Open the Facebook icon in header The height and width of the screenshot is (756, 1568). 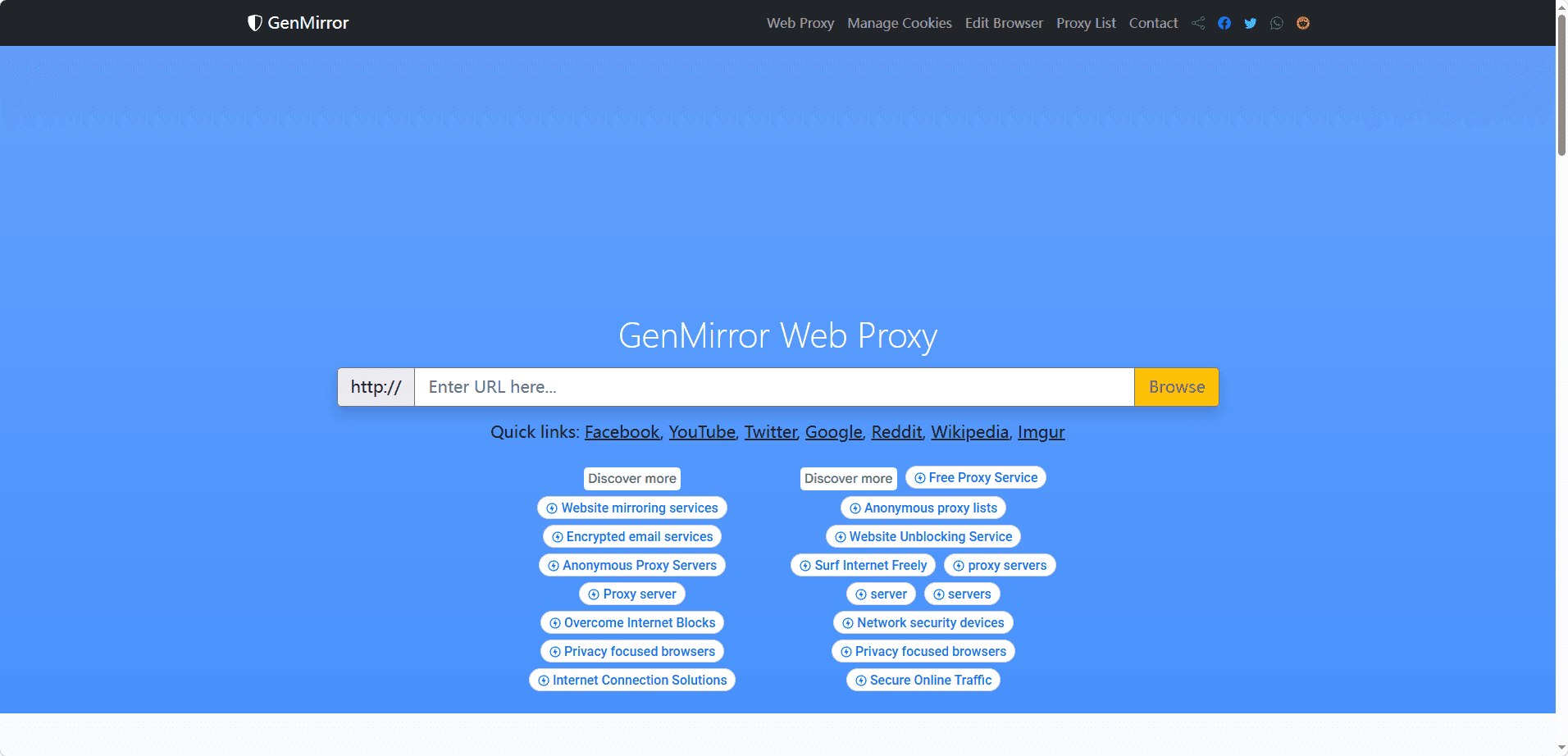tap(1224, 23)
